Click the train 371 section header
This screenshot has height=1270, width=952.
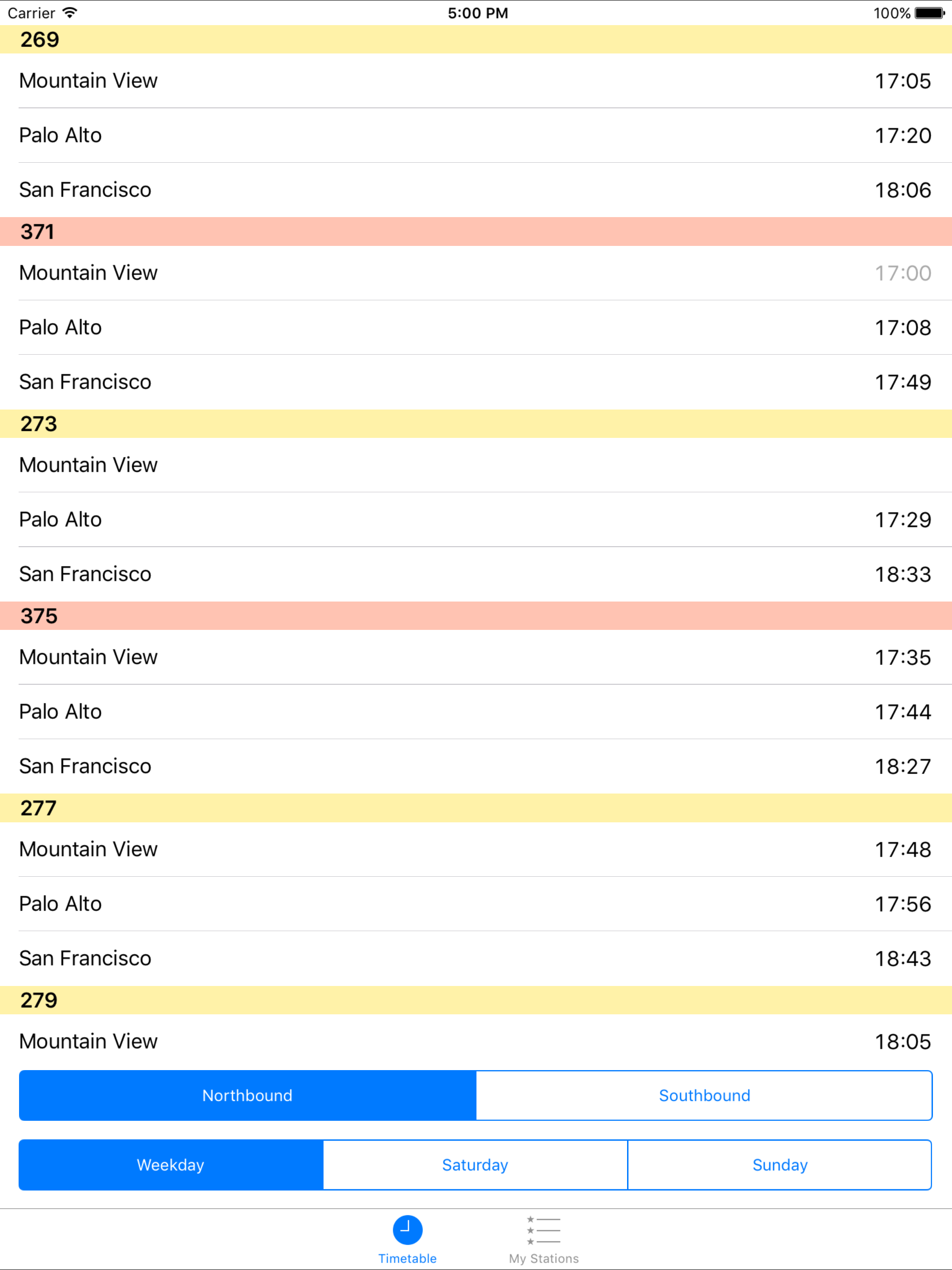coord(476,232)
